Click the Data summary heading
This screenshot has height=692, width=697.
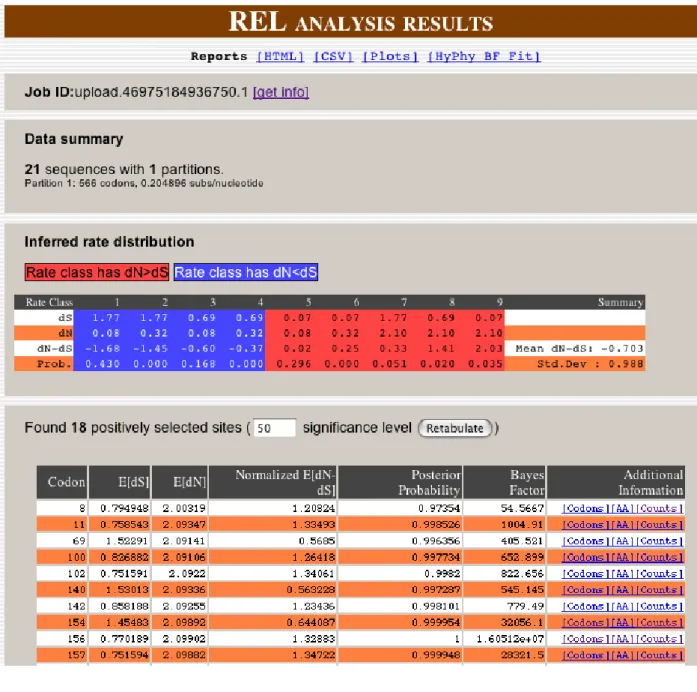pyautogui.click(x=74, y=139)
